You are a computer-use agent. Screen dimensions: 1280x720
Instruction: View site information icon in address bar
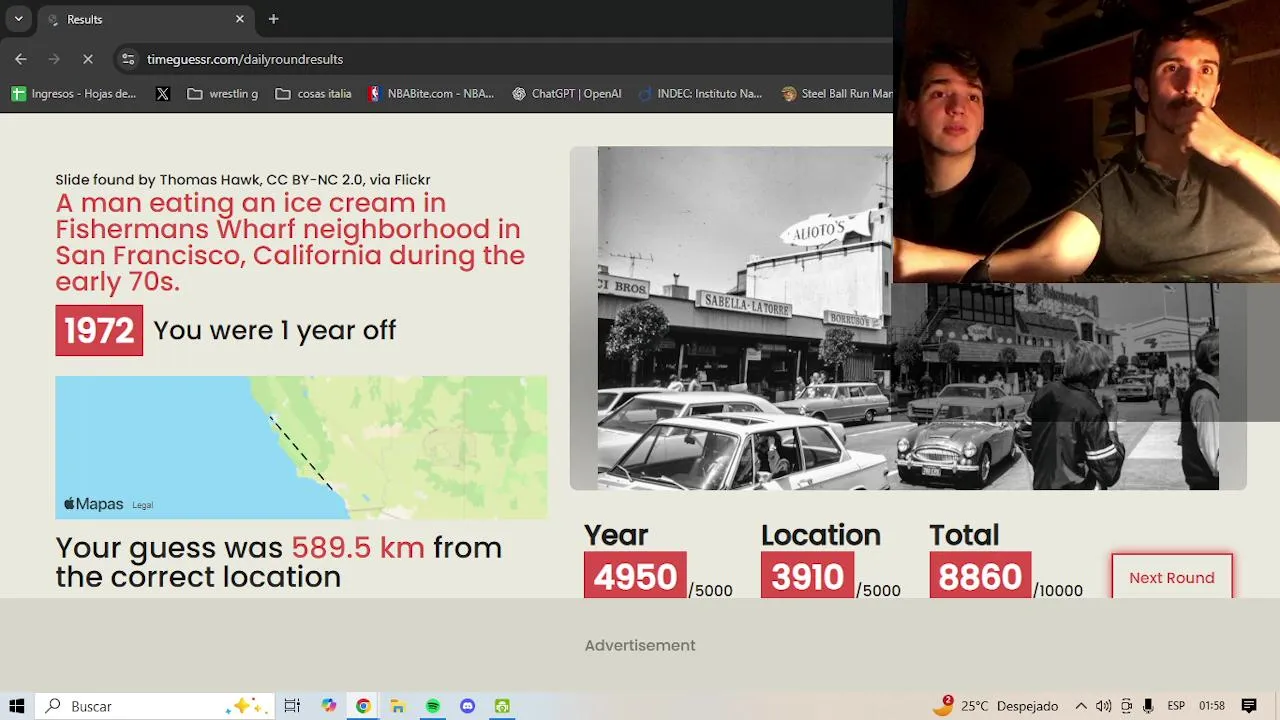coord(128,59)
